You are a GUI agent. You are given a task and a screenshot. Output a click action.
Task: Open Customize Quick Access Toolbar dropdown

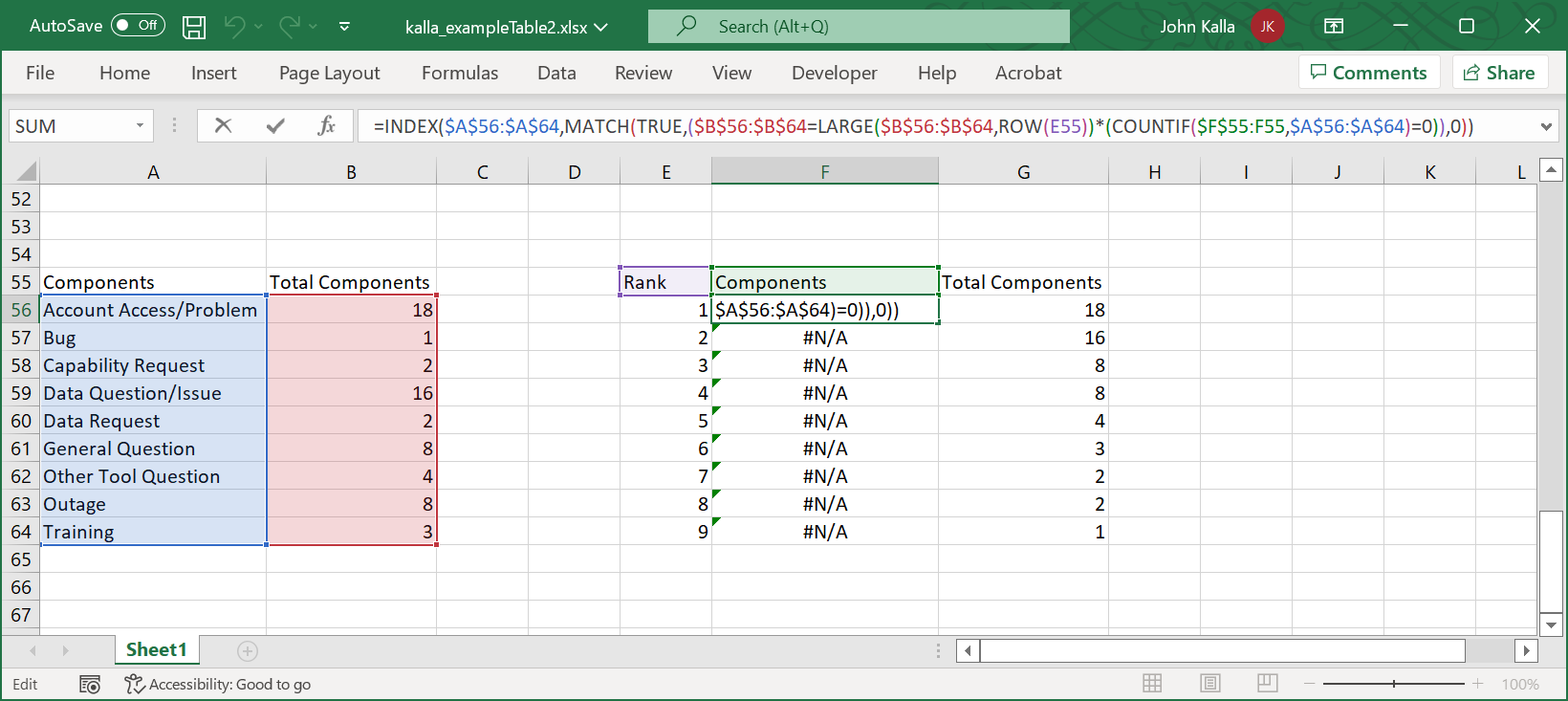[x=344, y=27]
